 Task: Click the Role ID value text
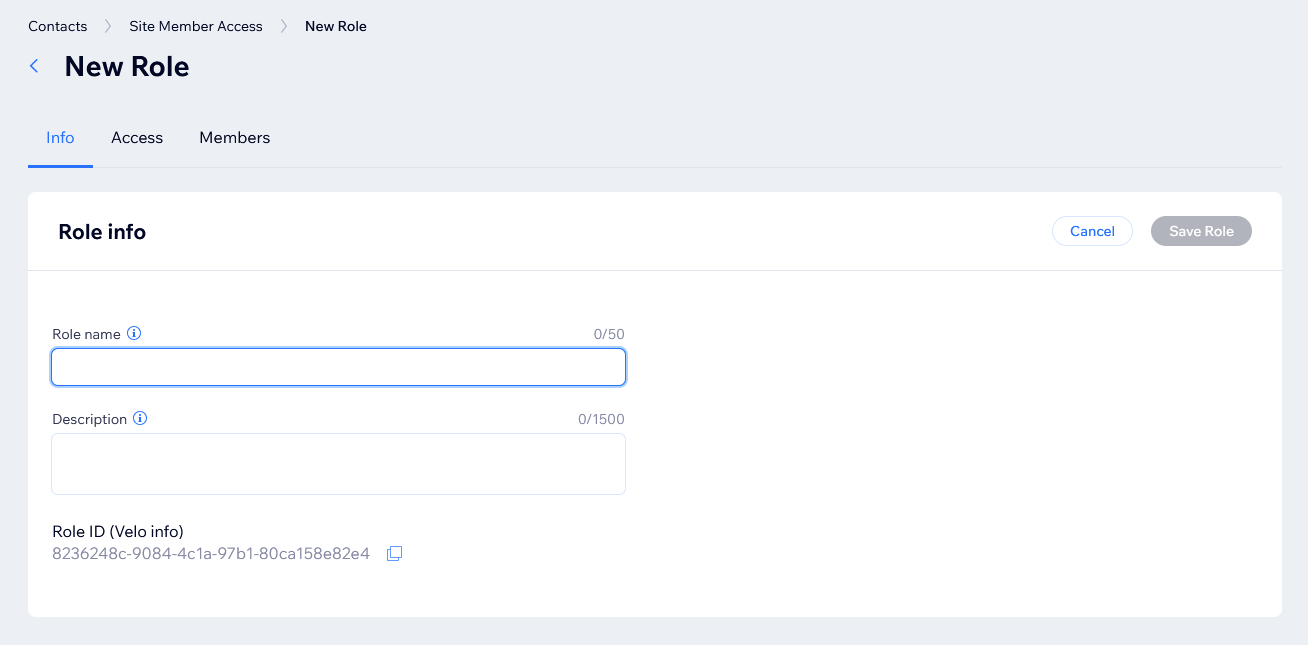tap(211, 554)
